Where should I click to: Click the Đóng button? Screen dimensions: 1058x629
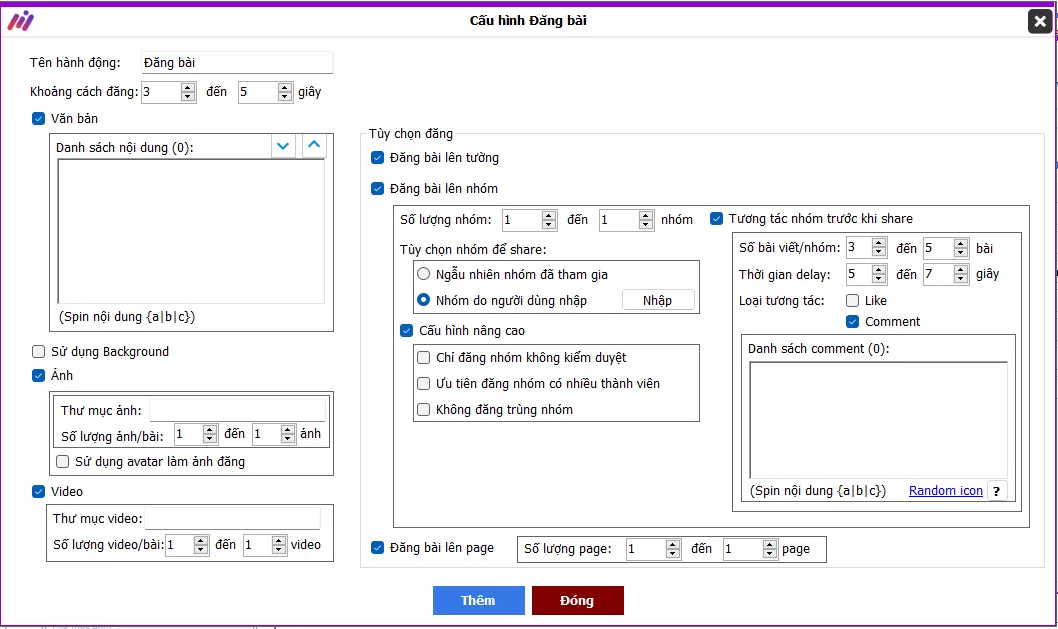tap(577, 600)
